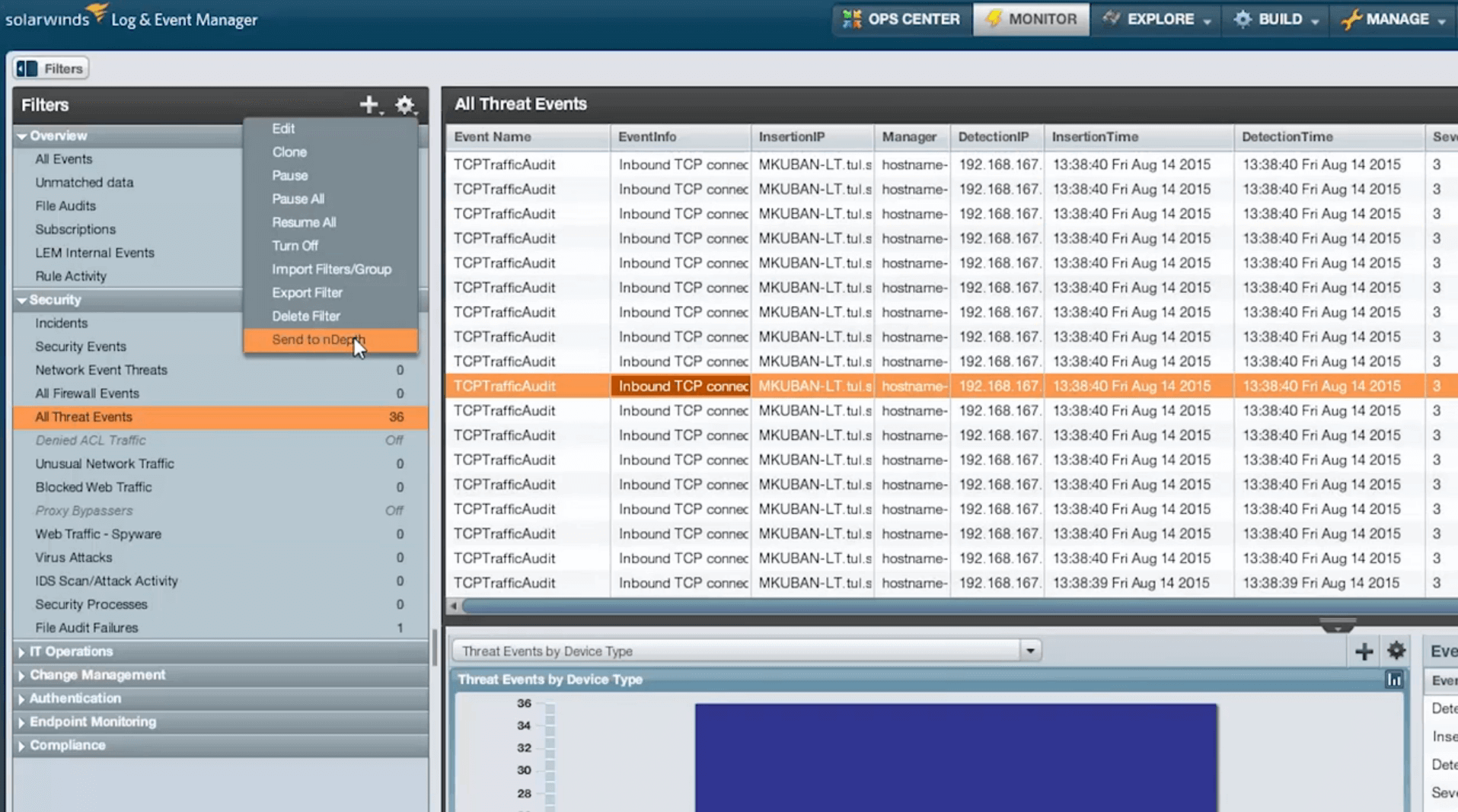Select Export Filter in the context menu
Screen dimensions: 1458x812
point(307,293)
